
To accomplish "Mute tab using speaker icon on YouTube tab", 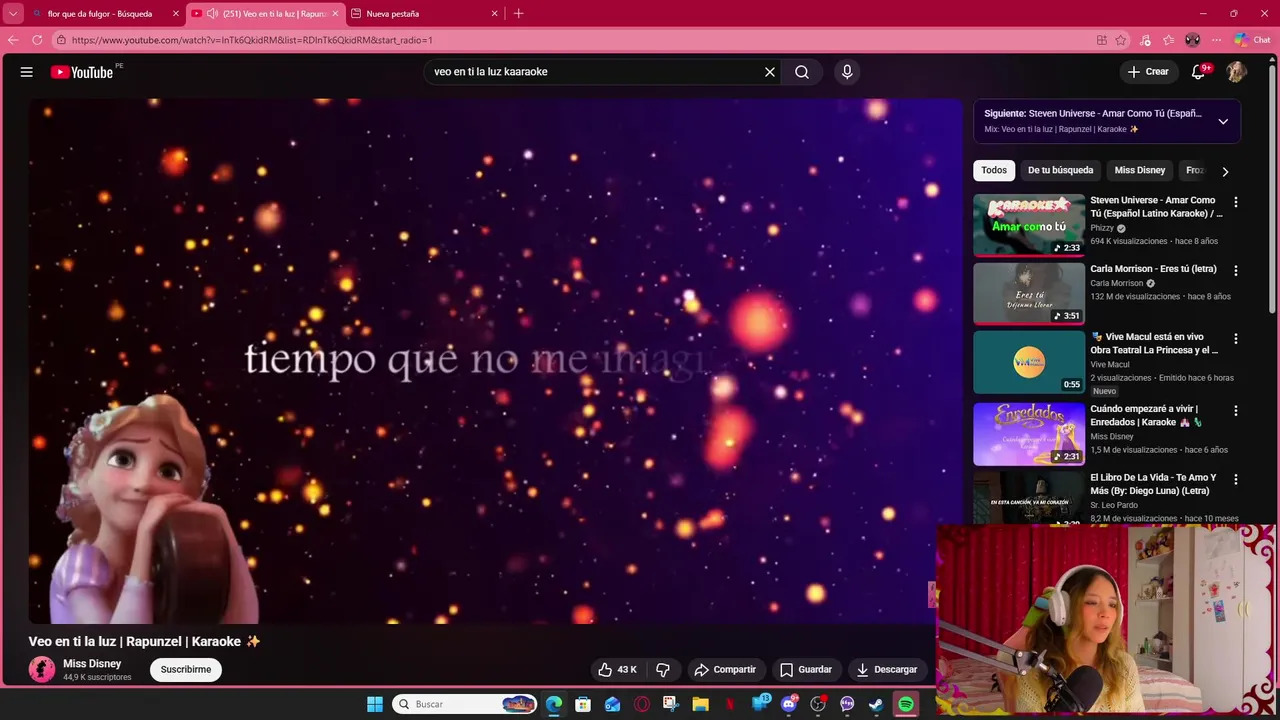I will [212, 14].
